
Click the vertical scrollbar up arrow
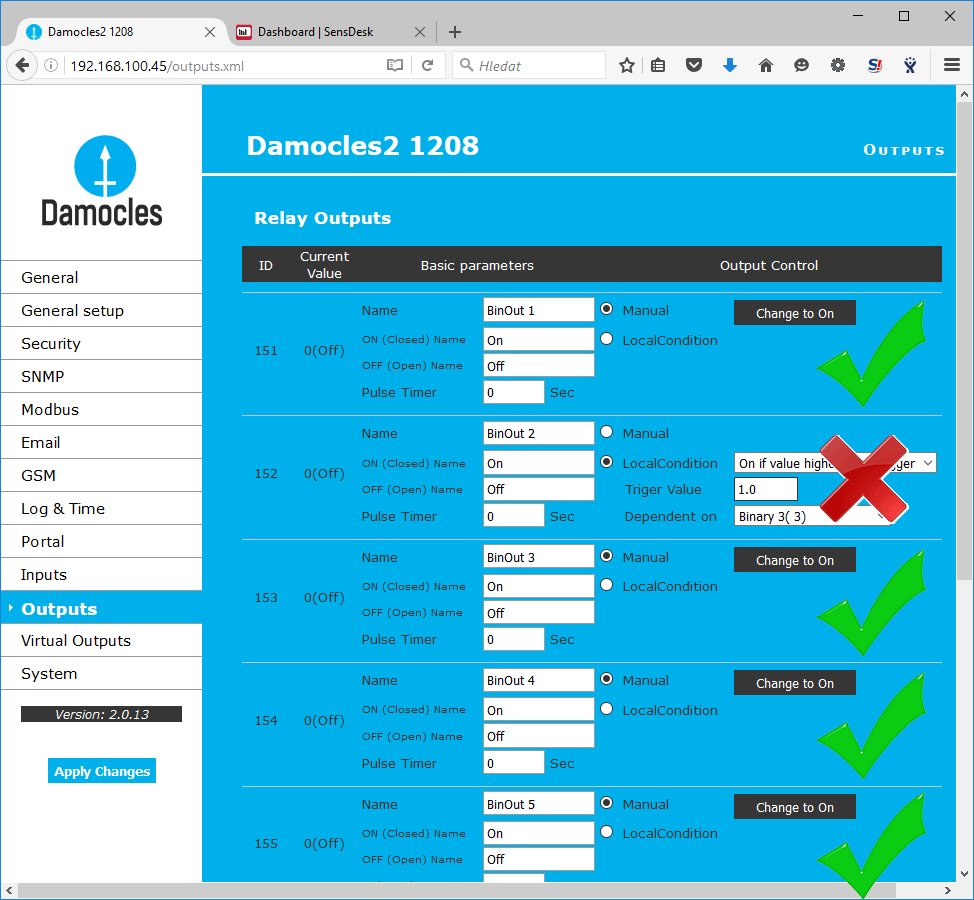click(964, 94)
